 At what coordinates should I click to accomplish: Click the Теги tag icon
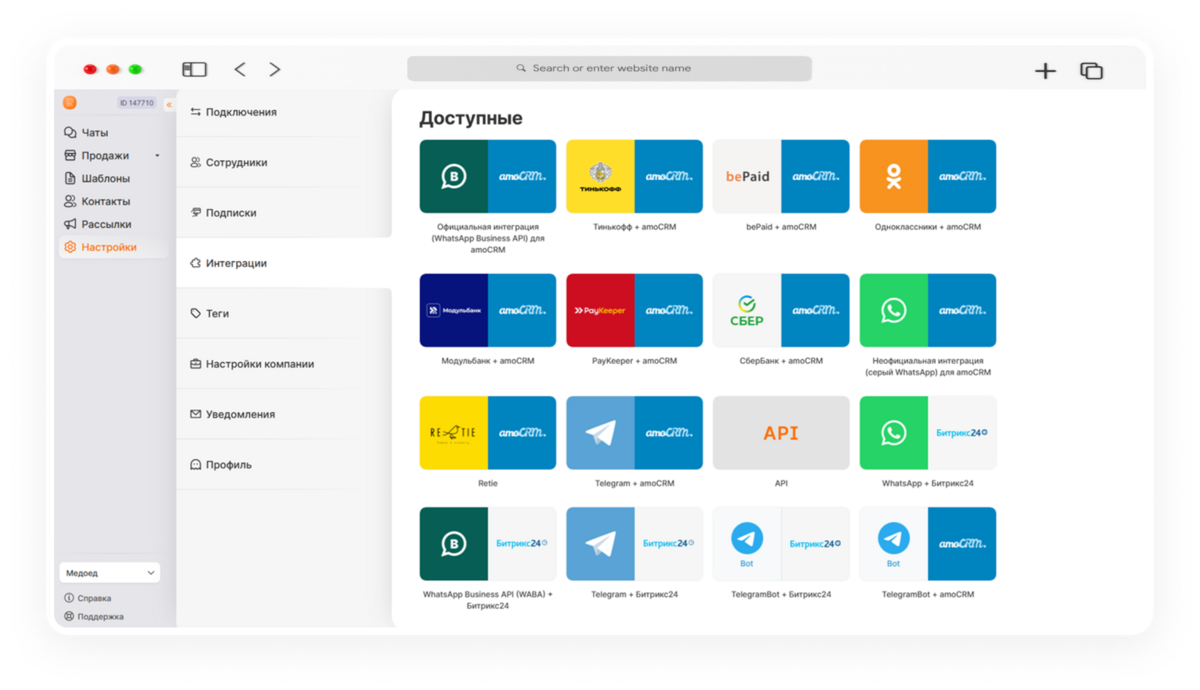[x=196, y=313]
